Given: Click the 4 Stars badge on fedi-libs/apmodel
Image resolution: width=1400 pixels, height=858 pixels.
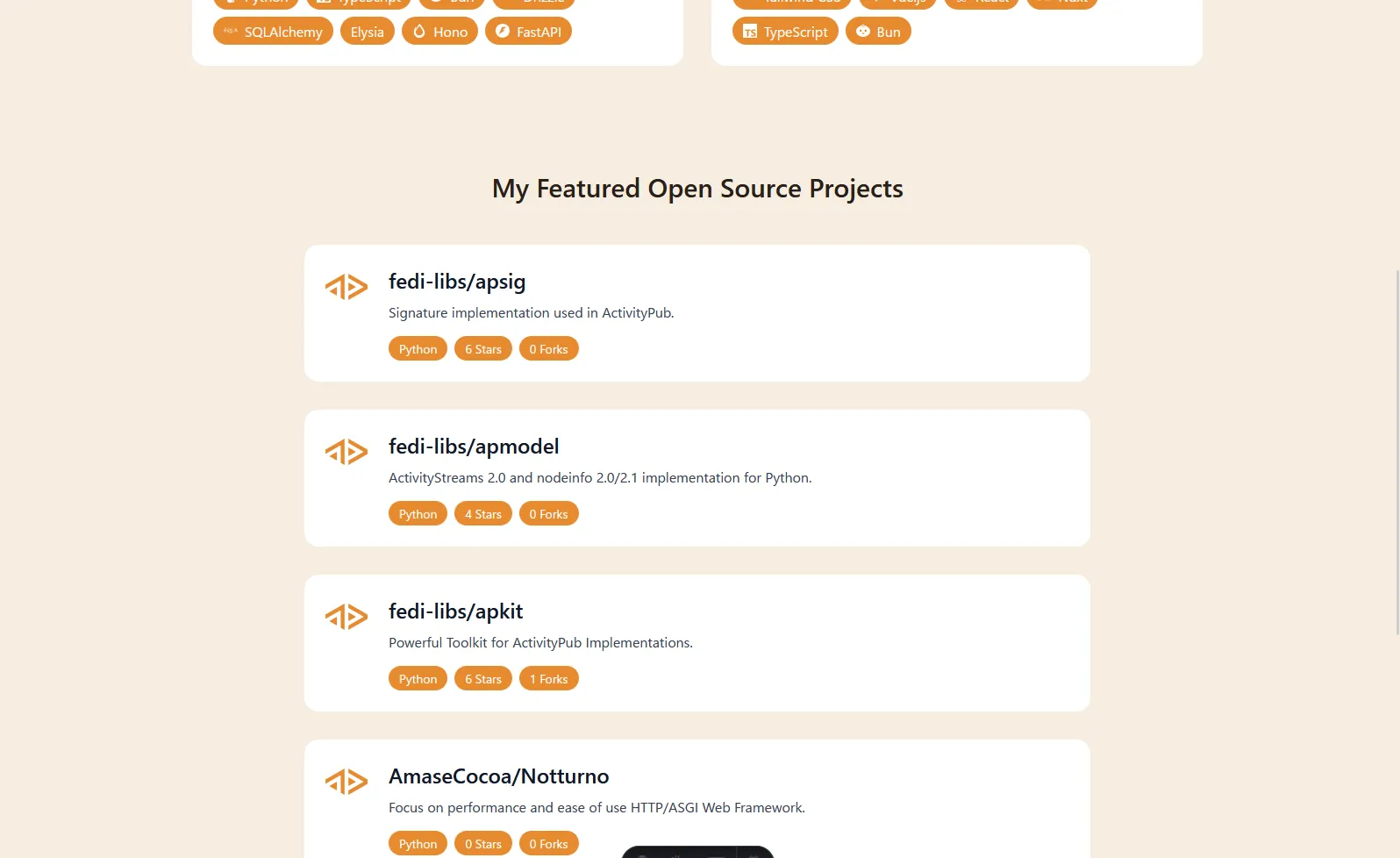Looking at the screenshot, I should pyautogui.click(x=483, y=514).
